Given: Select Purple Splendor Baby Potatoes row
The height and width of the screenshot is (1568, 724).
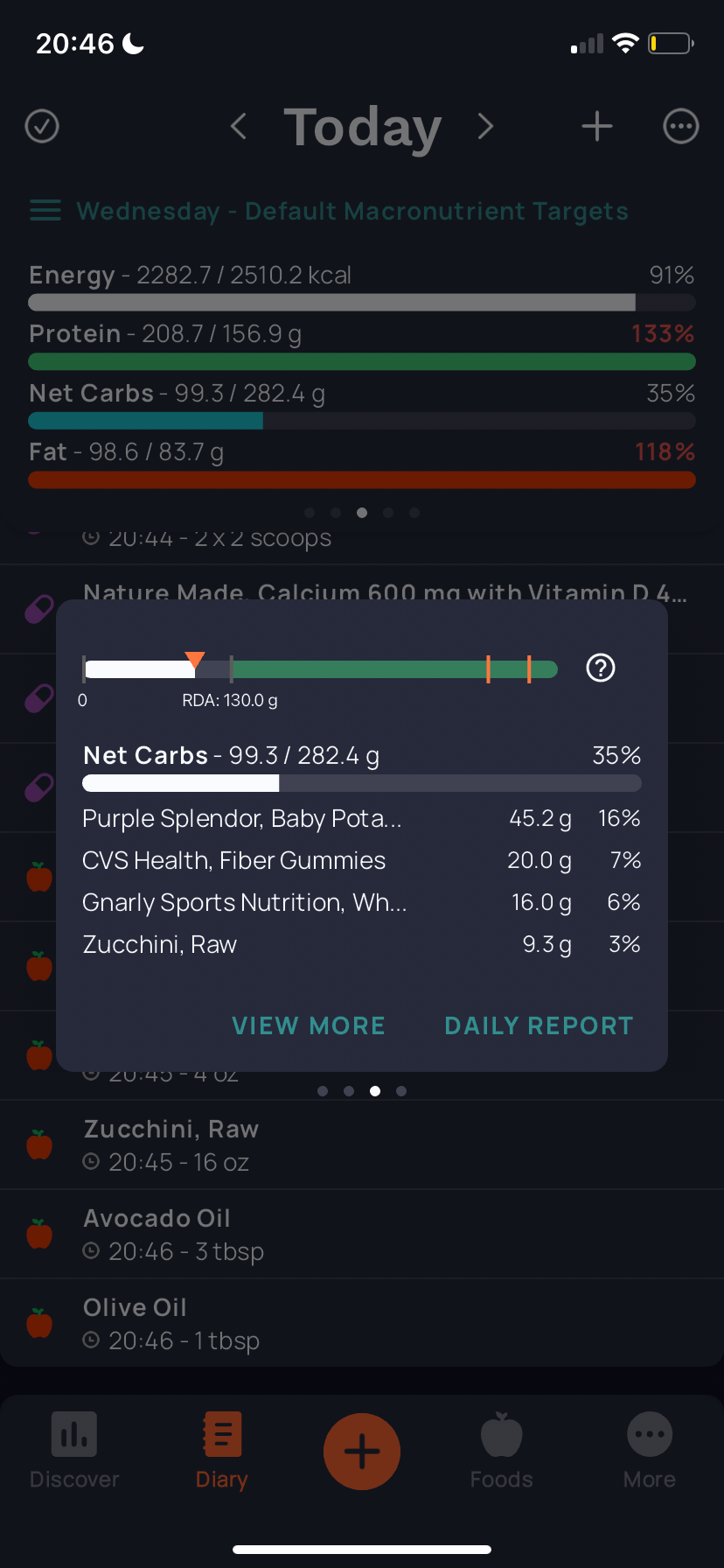Looking at the screenshot, I should pyautogui.click(x=362, y=819).
